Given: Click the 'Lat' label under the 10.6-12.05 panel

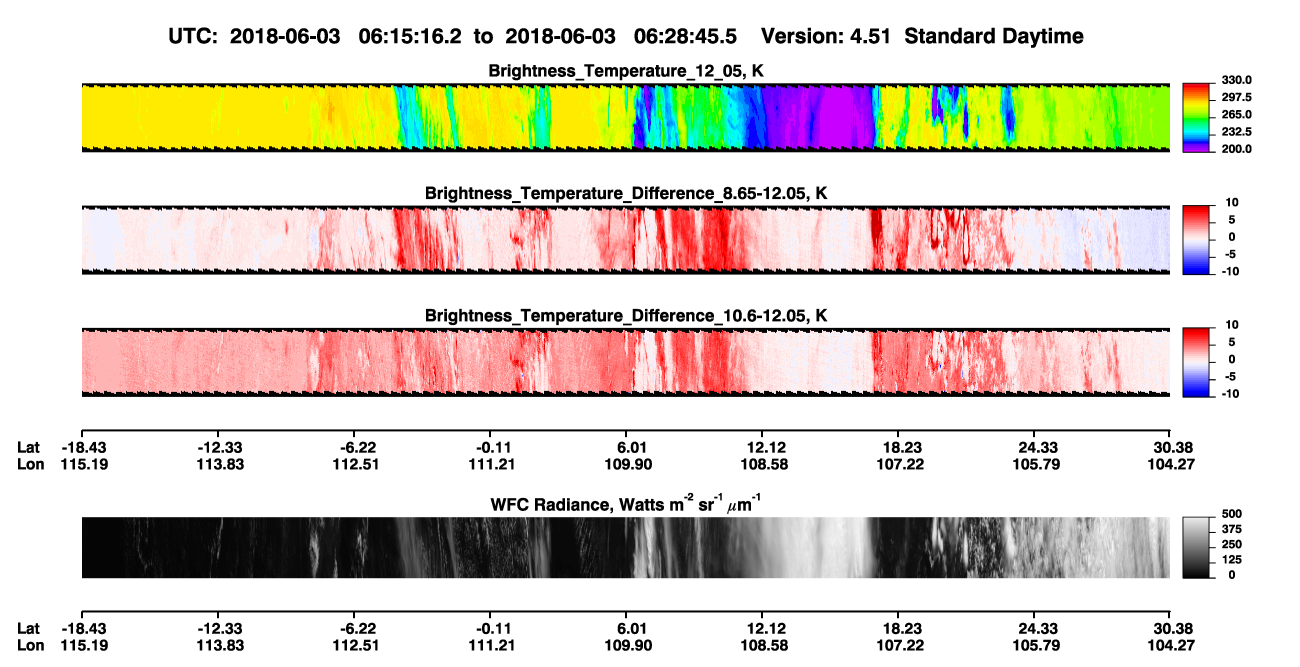Looking at the screenshot, I should tap(29, 446).
